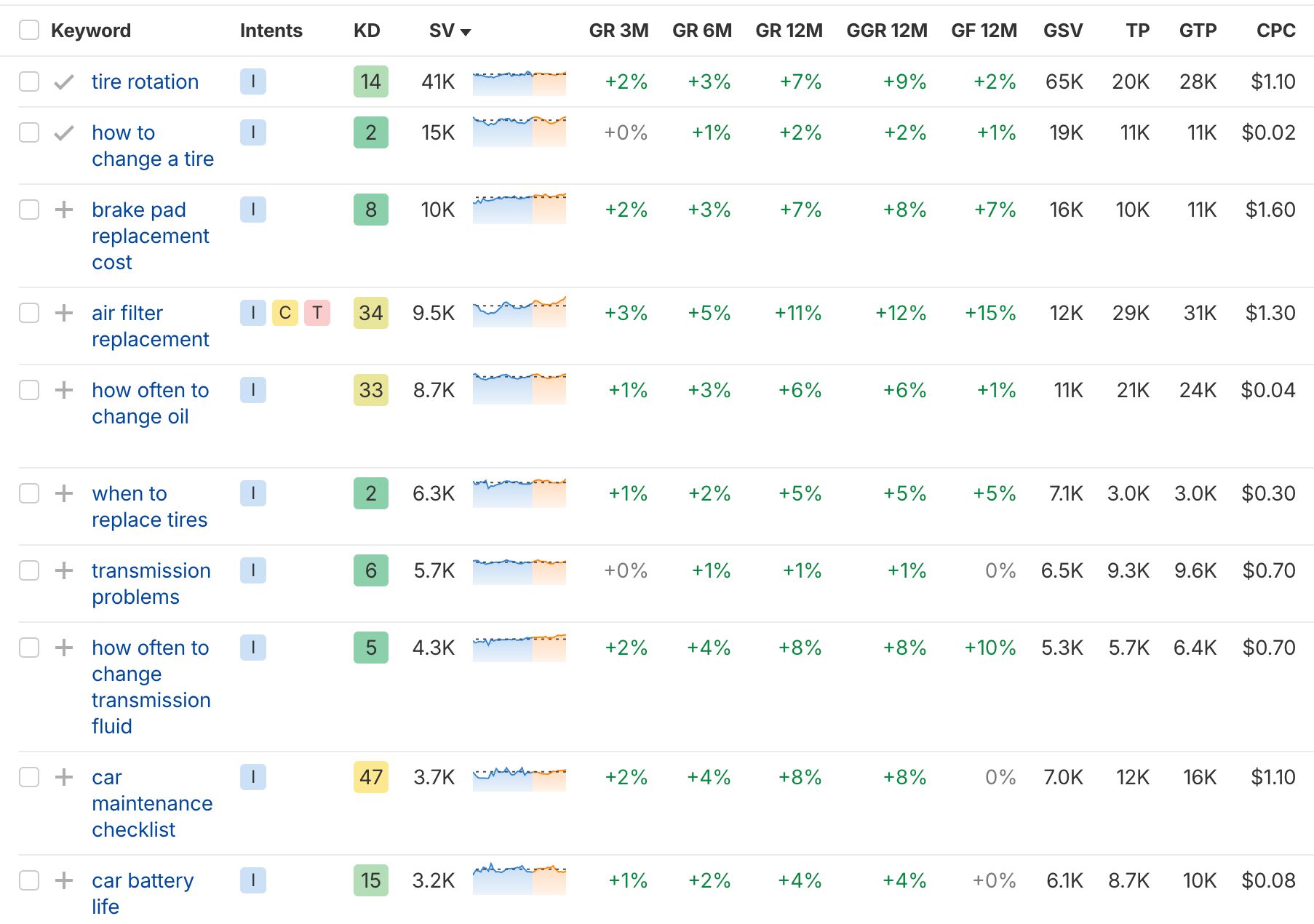This screenshot has width=1314, height=924.
Task: Click the yellow KD 47 badge
Action: pos(371,777)
